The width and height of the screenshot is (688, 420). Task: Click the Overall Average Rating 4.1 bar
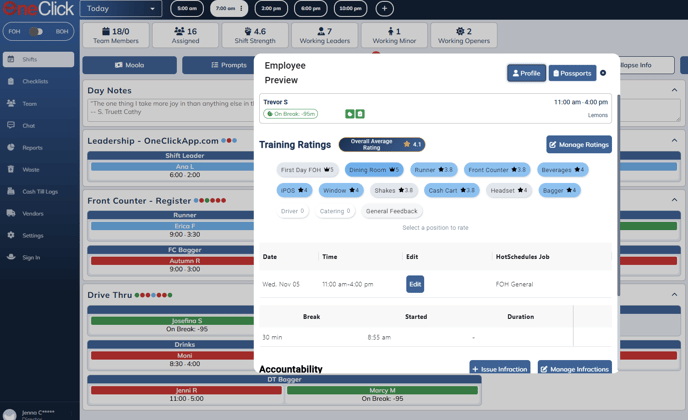pos(381,144)
